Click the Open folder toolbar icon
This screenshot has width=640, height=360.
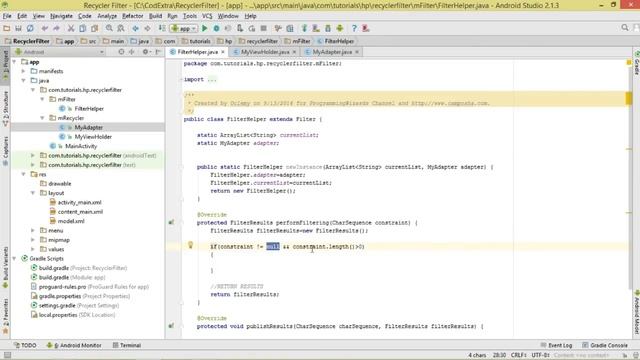[x=7, y=28]
